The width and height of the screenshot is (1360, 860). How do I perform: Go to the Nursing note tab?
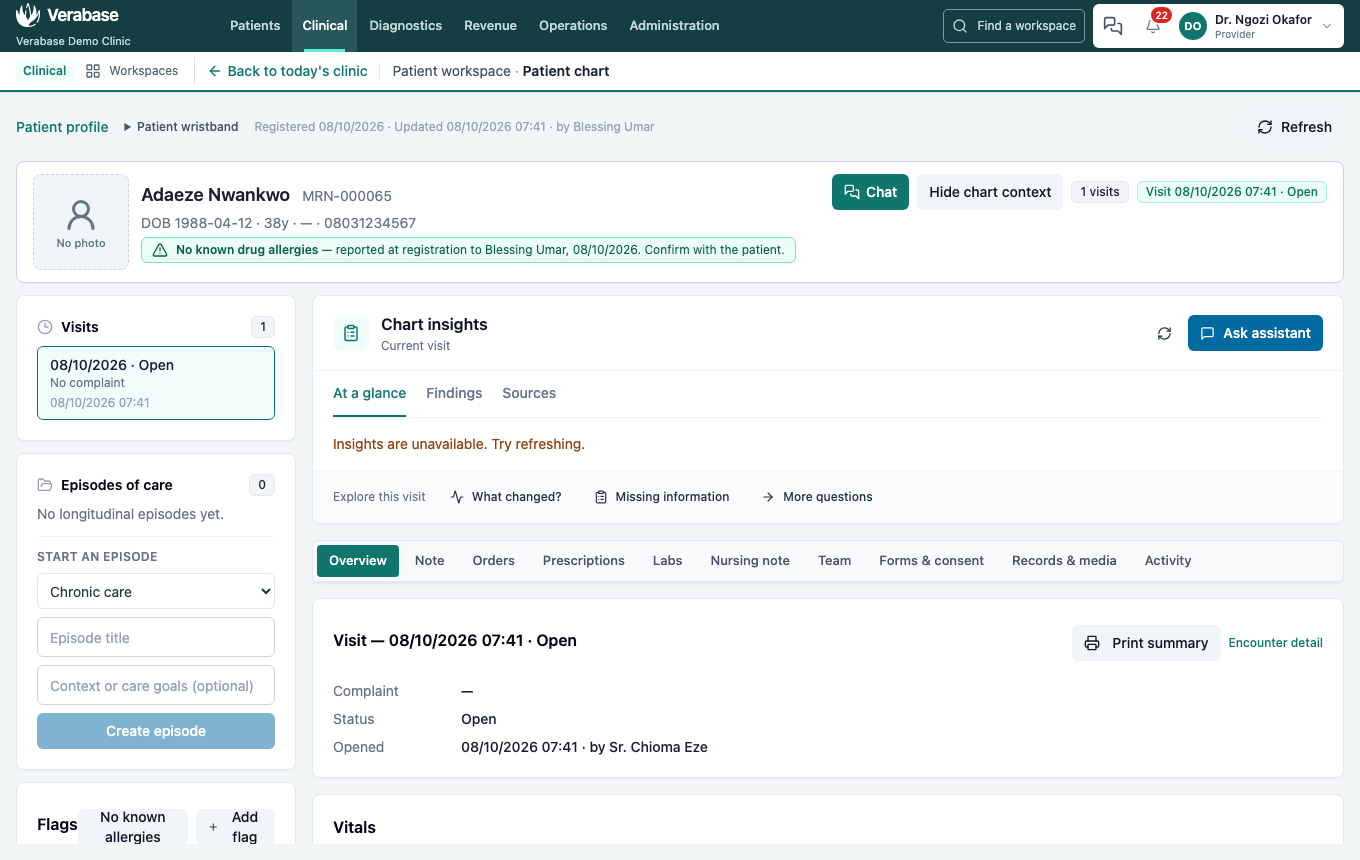[750, 561]
